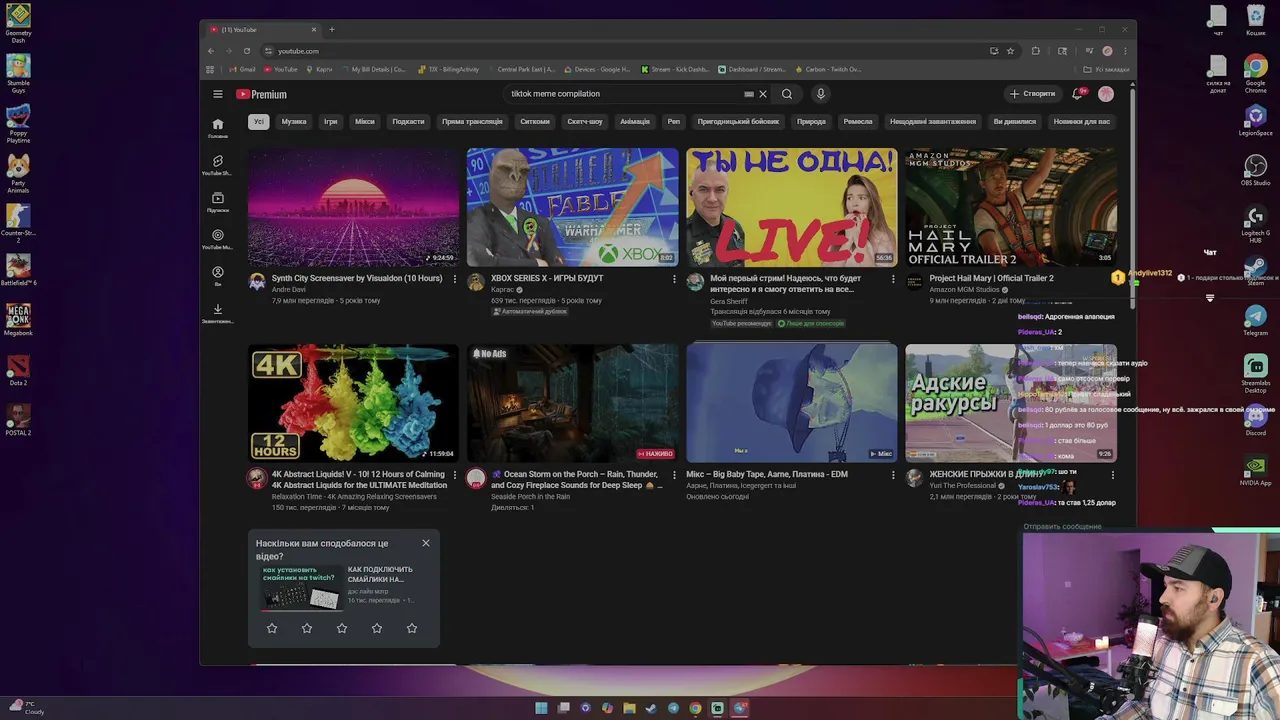Screen dimensions: 1280x720
Task: Open YouTube Music from the sidebar
Action: pyautogui.click(x=217, y=239)
